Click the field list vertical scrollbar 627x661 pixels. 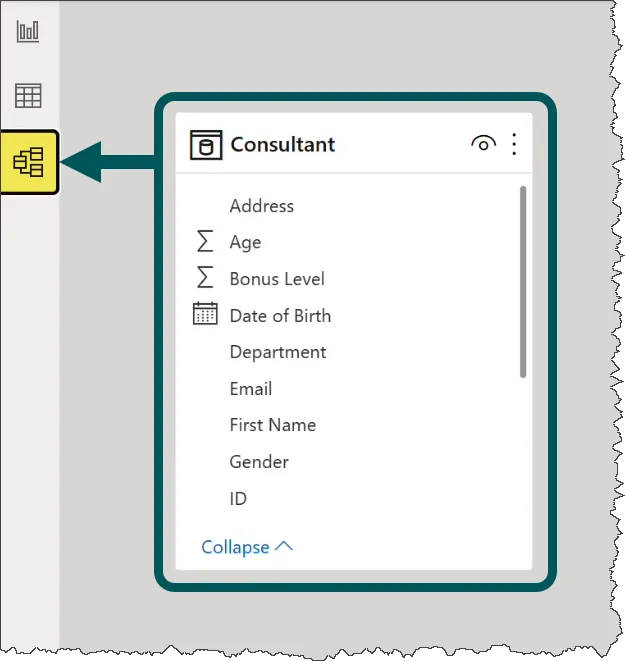pos(523,282)
